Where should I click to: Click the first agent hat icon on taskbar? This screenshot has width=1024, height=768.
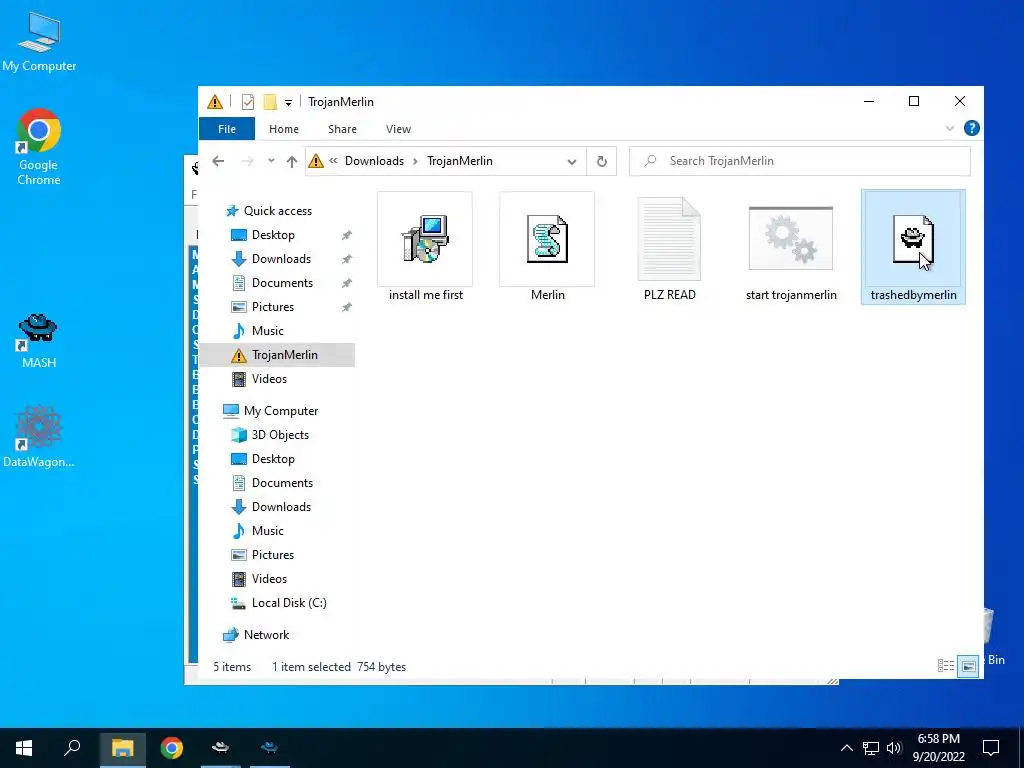point(221,748)
